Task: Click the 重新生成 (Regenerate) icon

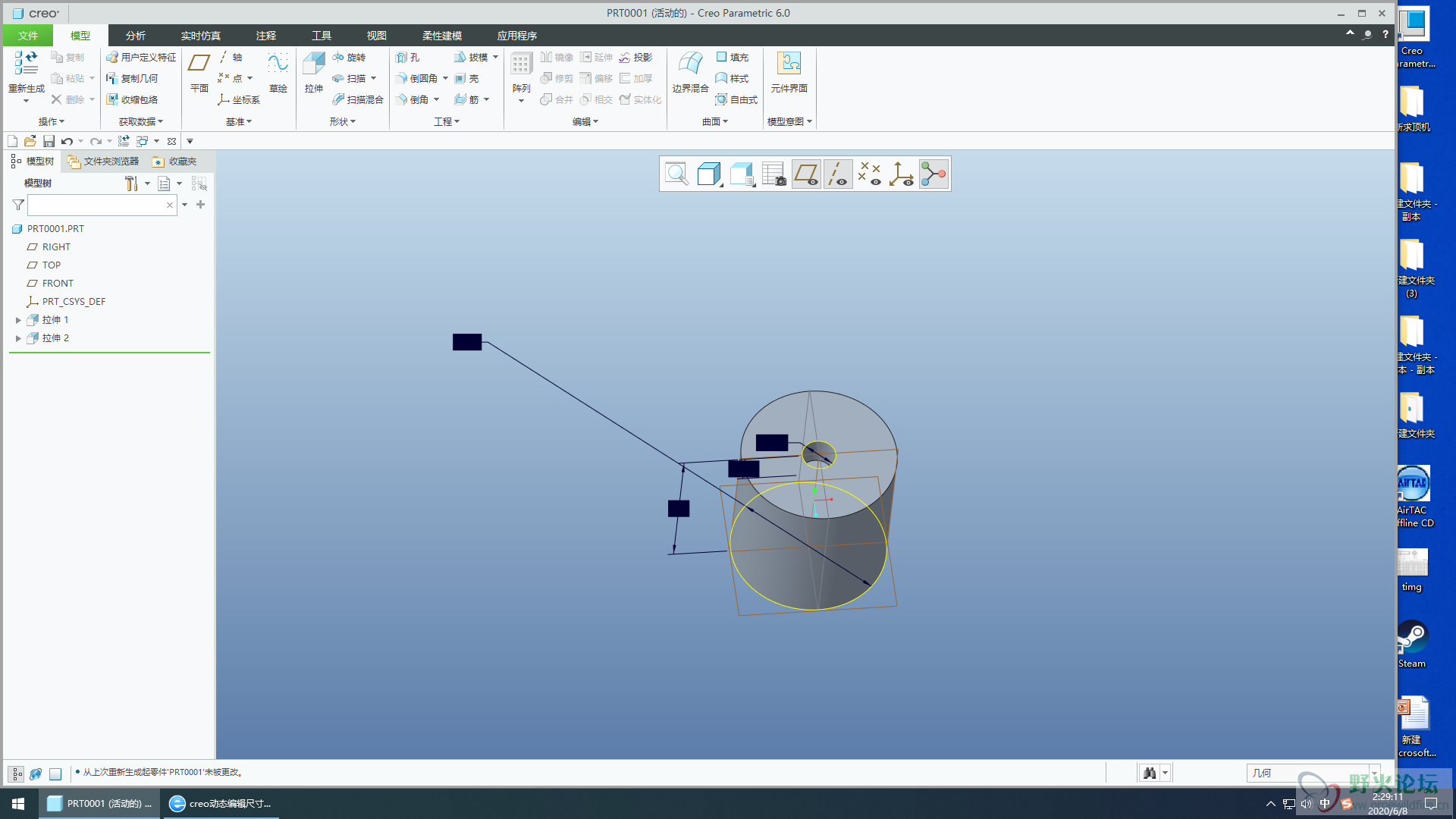Action: pyautogui.click(x=27, y=63)
